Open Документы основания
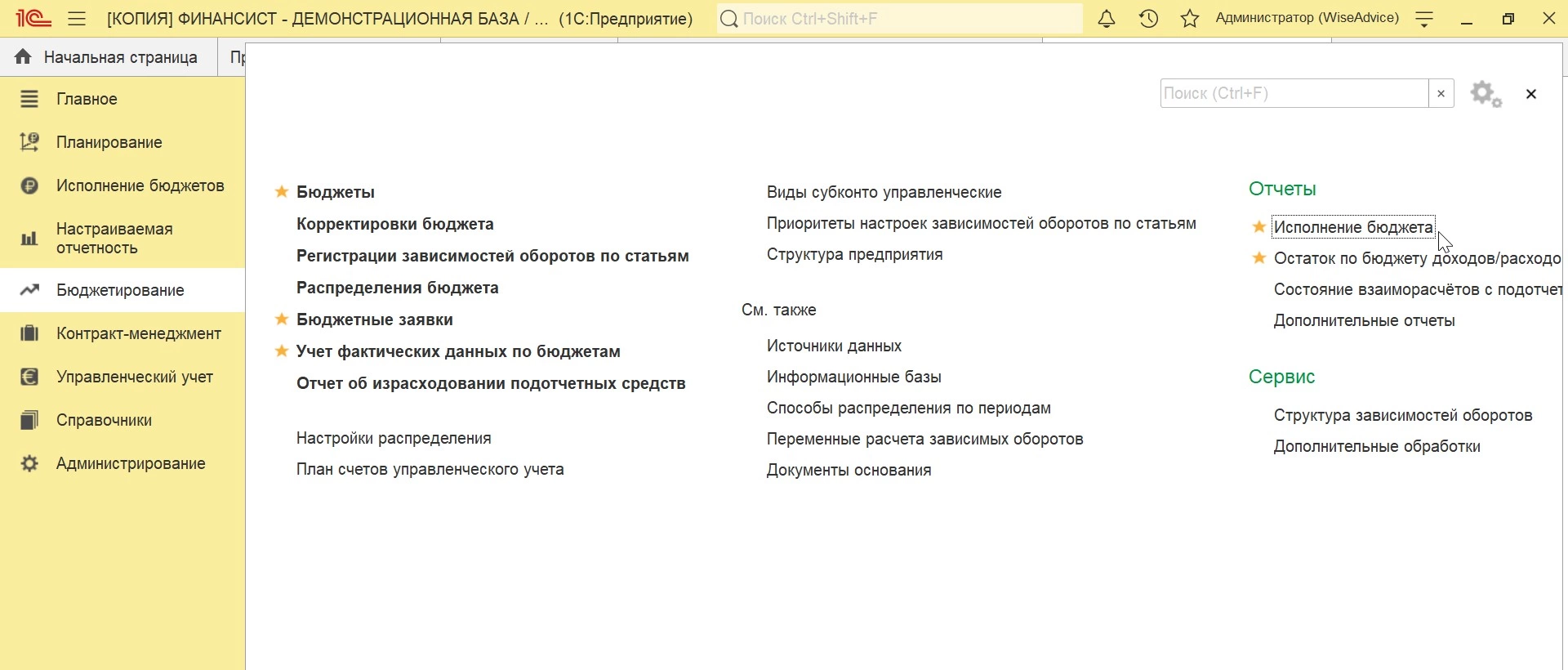Screen dimensions: 1568x670 (x=849, y=470)
